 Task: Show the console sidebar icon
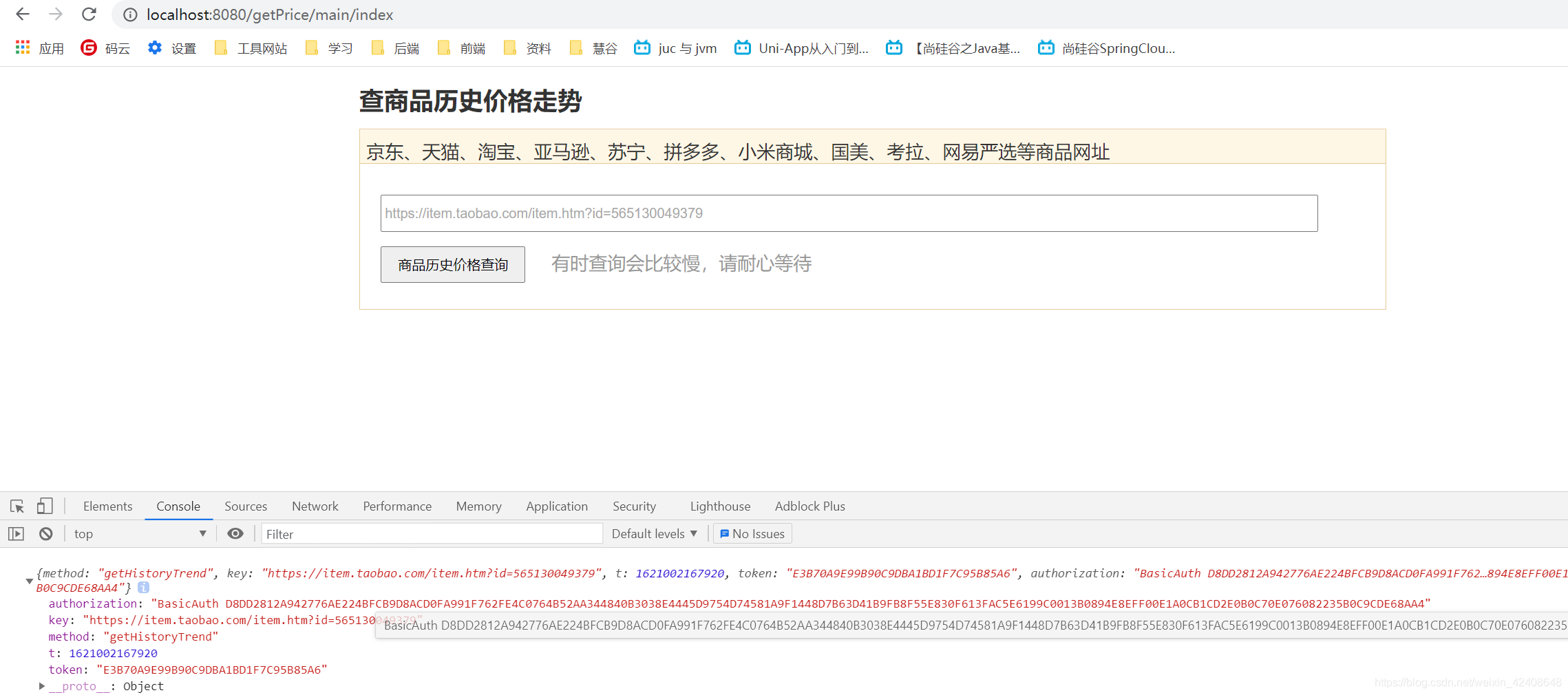tap(16, 534)
